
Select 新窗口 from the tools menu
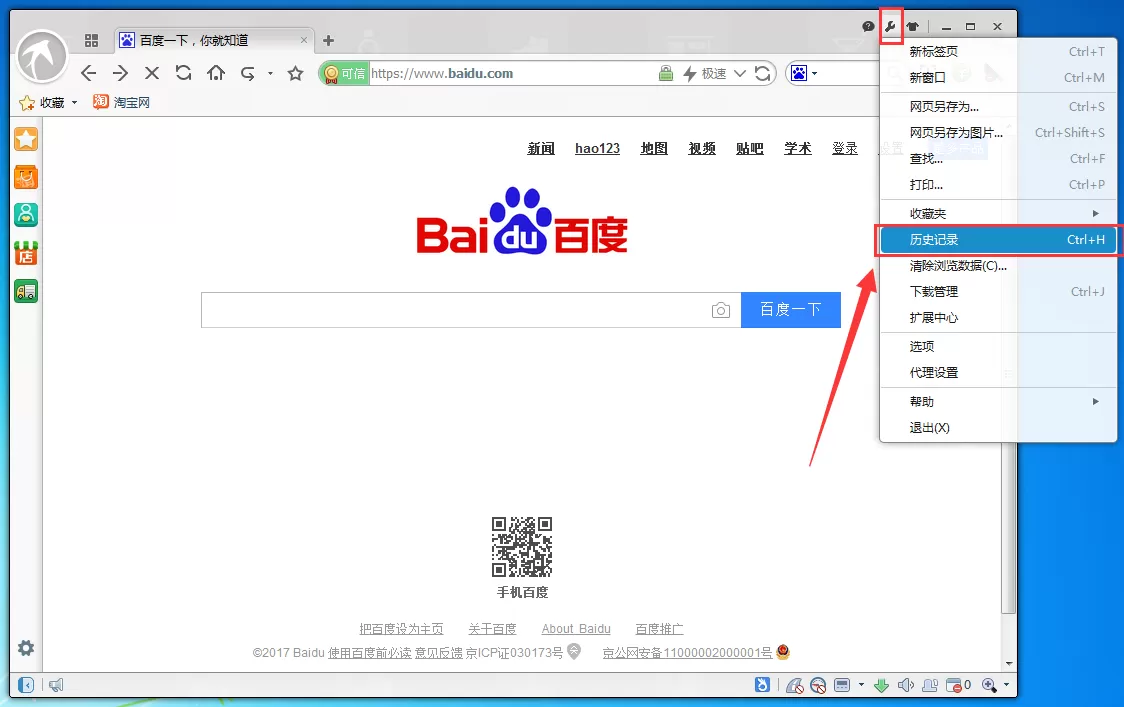coord(999,77)
